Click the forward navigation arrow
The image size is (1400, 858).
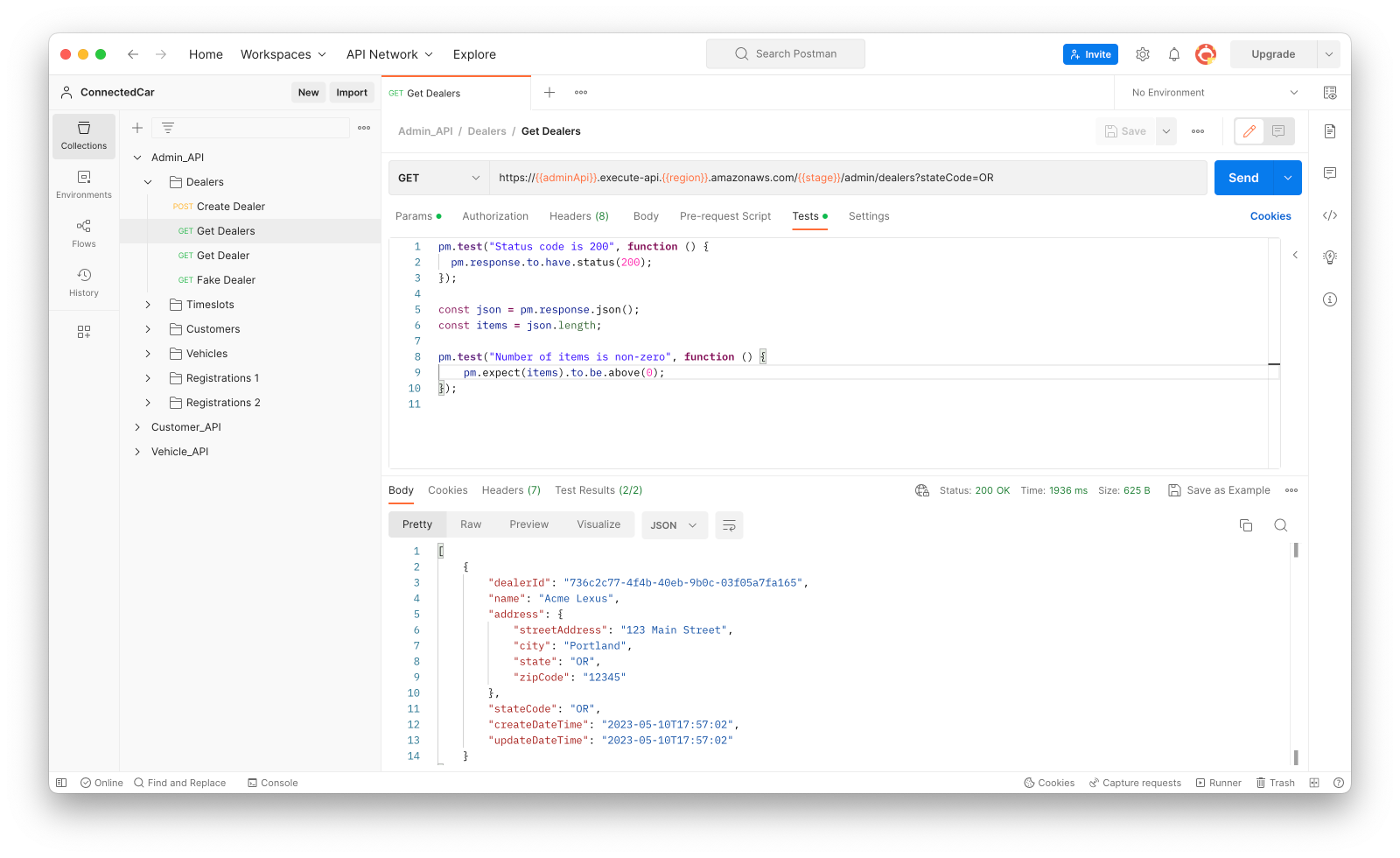pos(161,54)
